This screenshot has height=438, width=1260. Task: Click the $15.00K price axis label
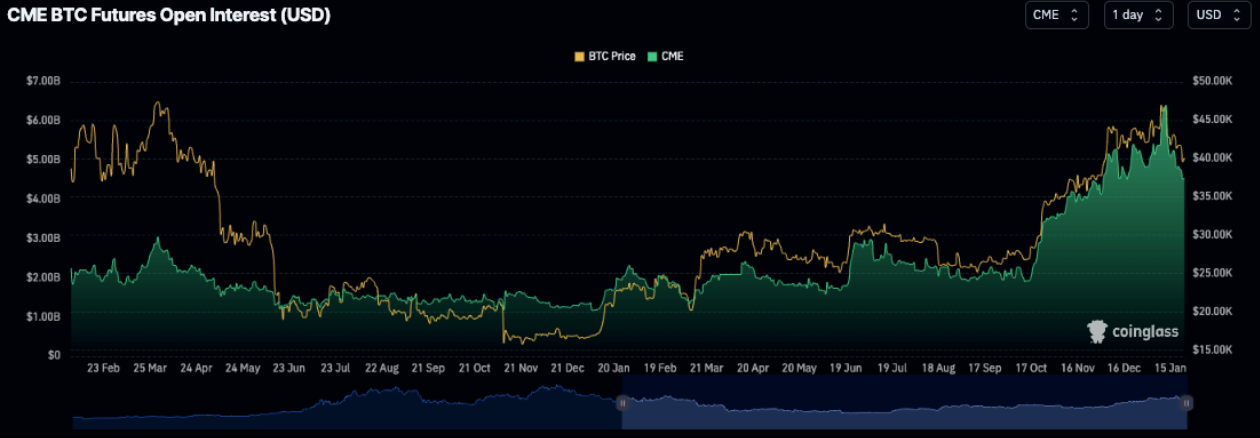point(1213,349)
